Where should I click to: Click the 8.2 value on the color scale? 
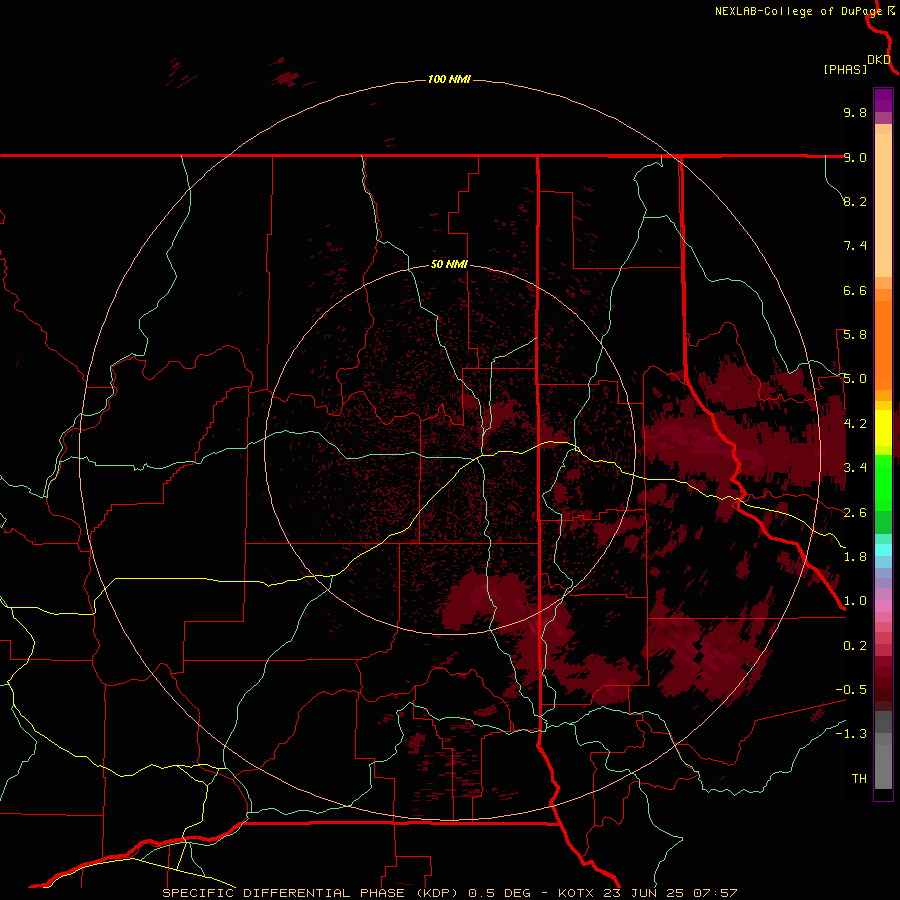855,201
